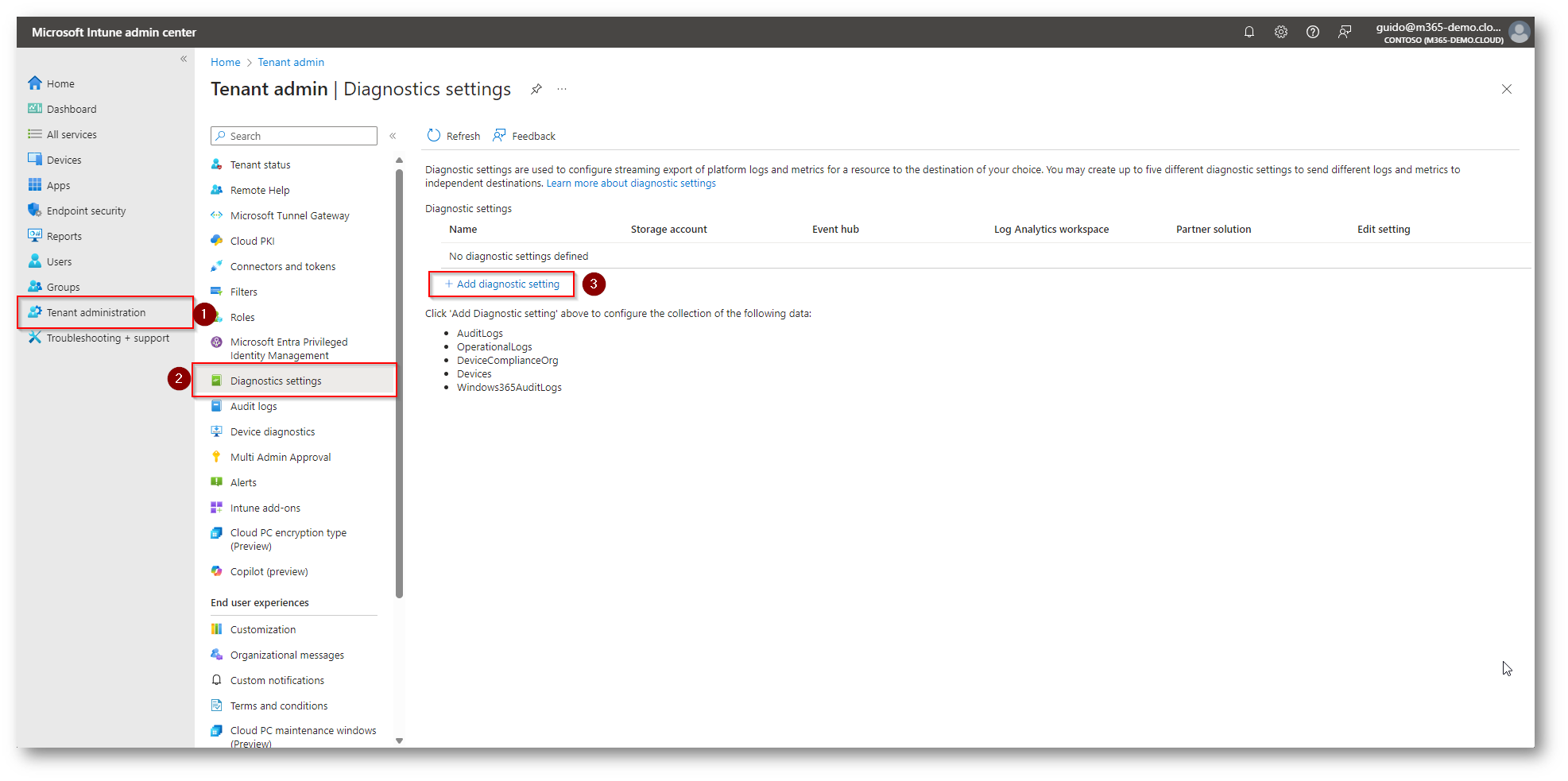
Task: Click the Filters icon in submenu
Action: (216, 292)
